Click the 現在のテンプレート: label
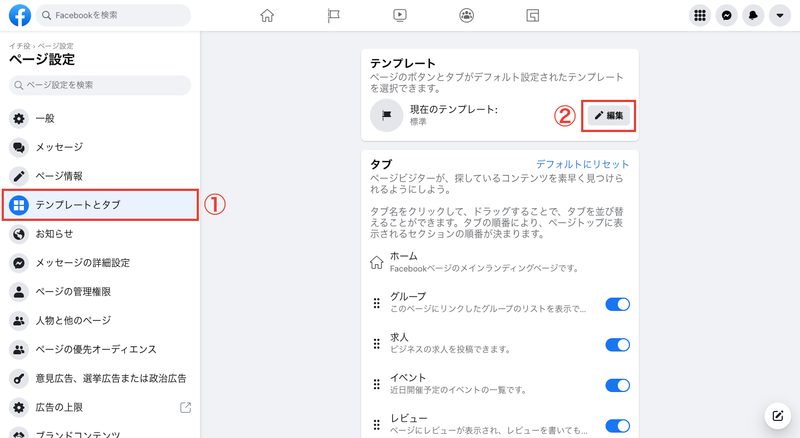The width and height of the screenshot is (800, 438). pos(454,109)
